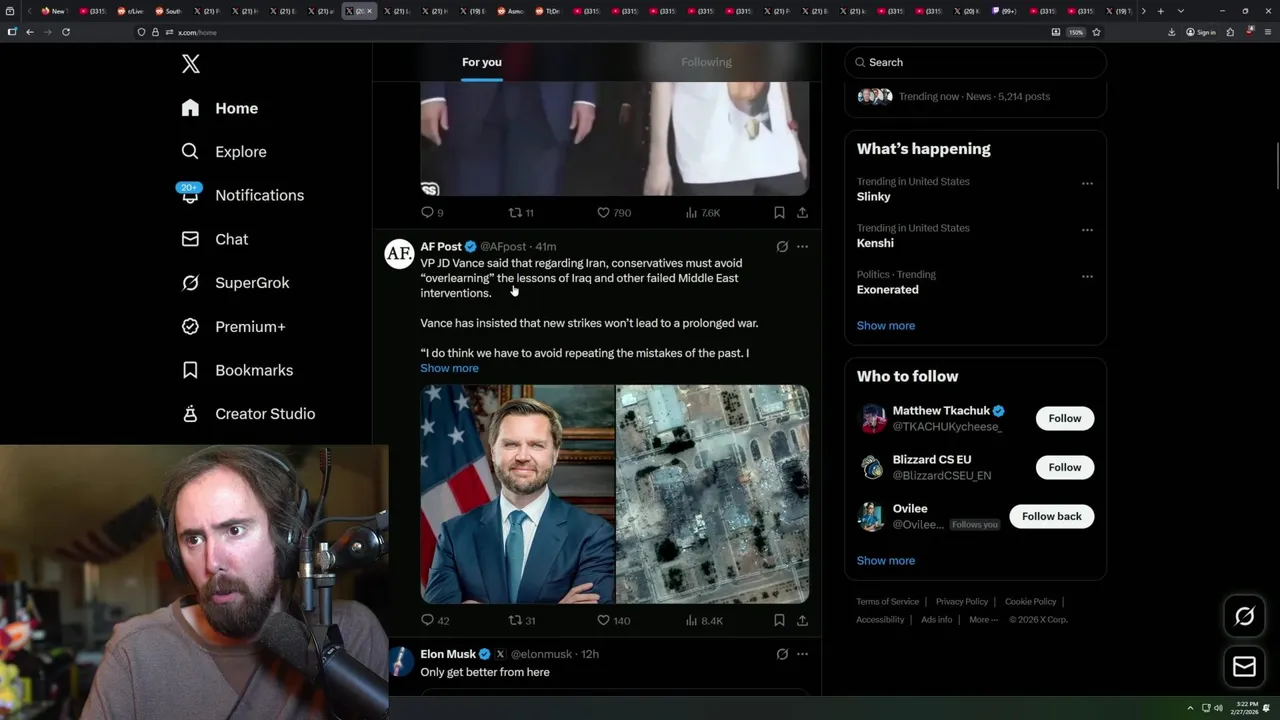Reply to the top video tweet with 9 replies

coord(432,212)
